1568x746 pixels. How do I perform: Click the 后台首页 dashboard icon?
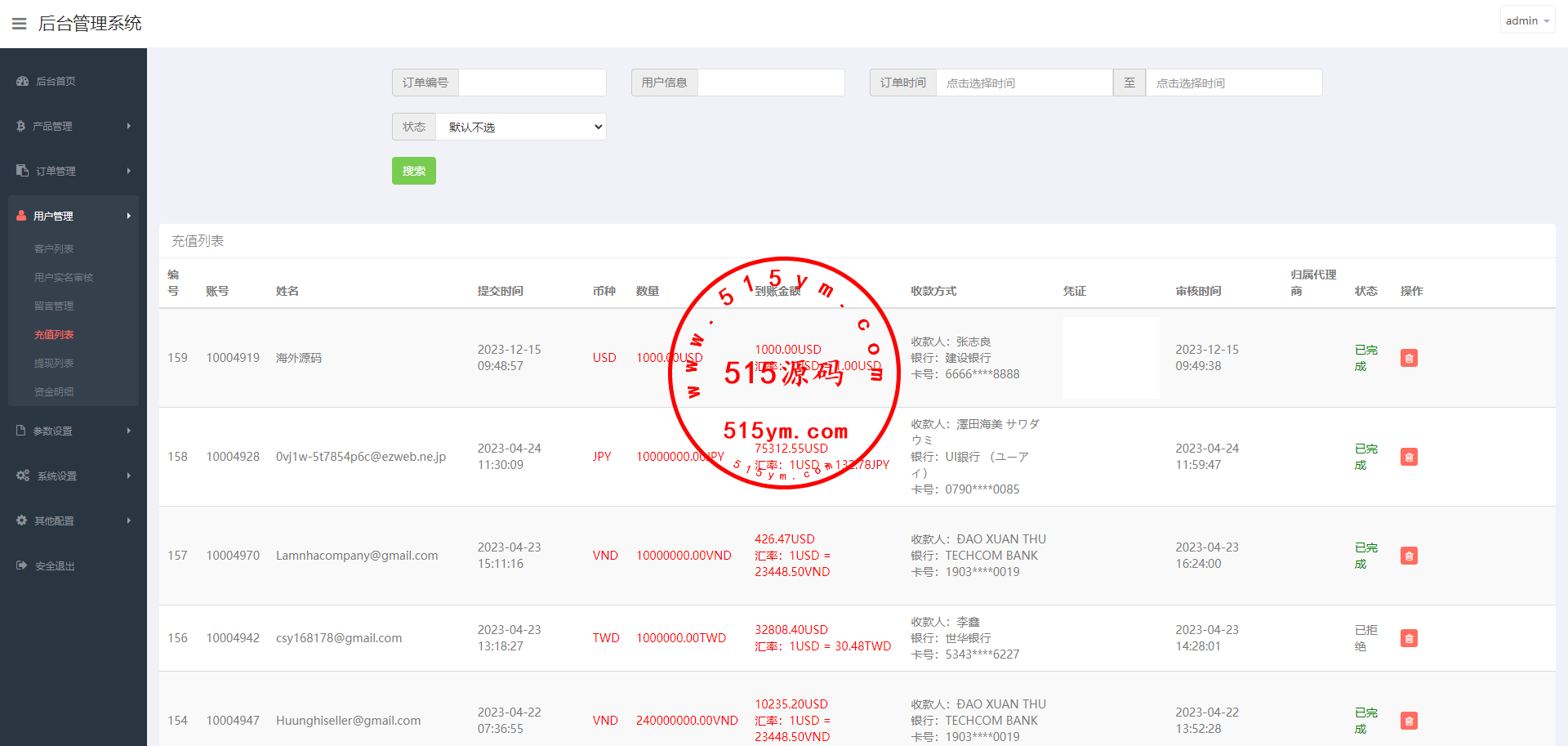[x=22, y=82]
